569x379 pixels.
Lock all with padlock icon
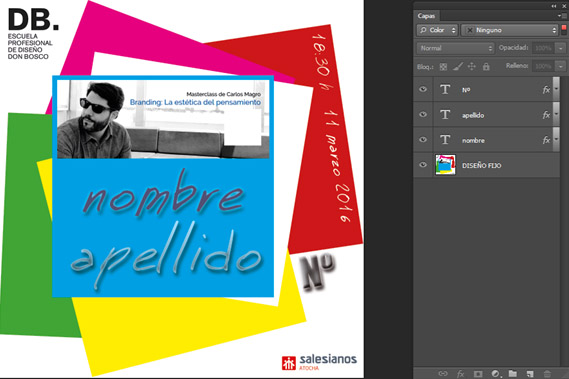pos(486,66)
